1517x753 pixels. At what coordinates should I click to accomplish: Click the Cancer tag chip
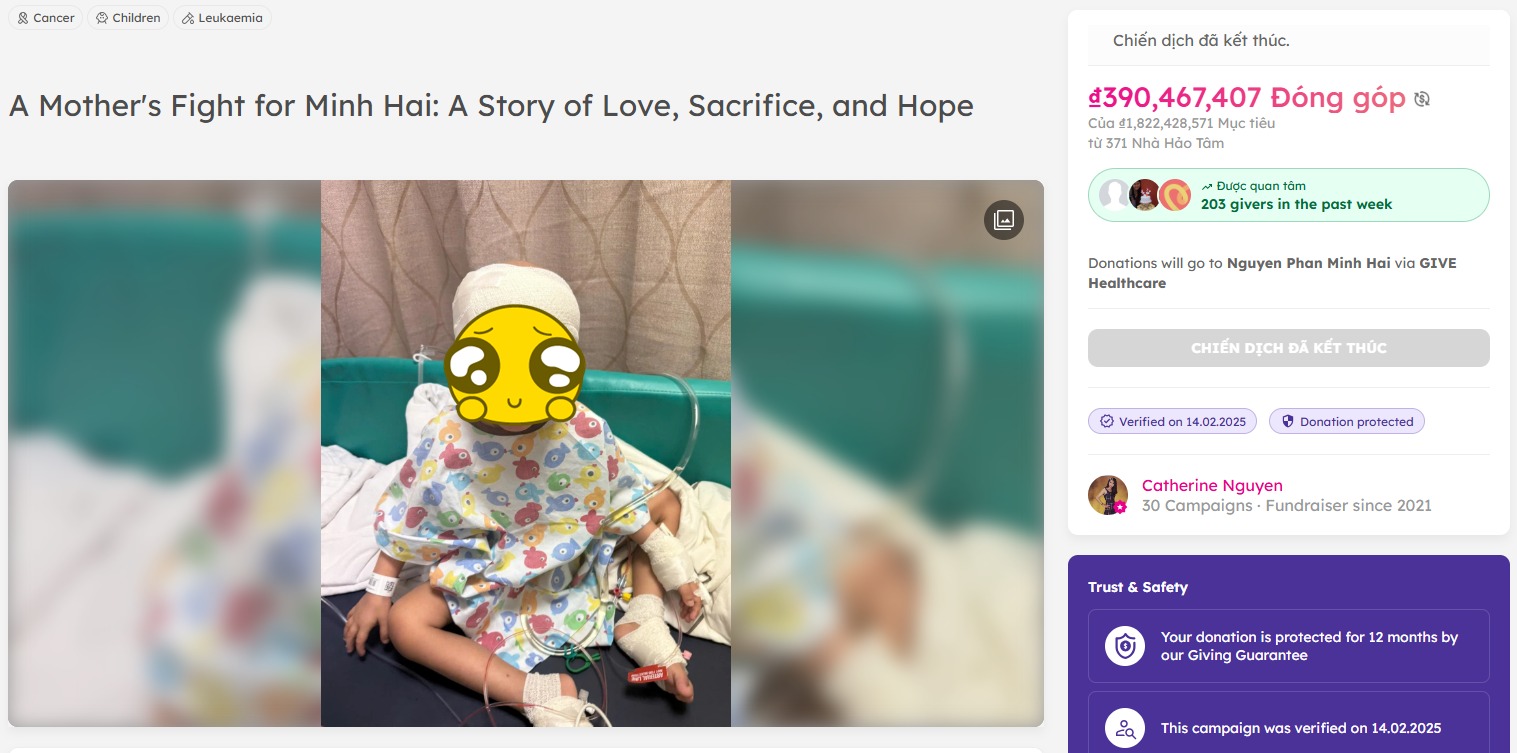coord(46,18)
